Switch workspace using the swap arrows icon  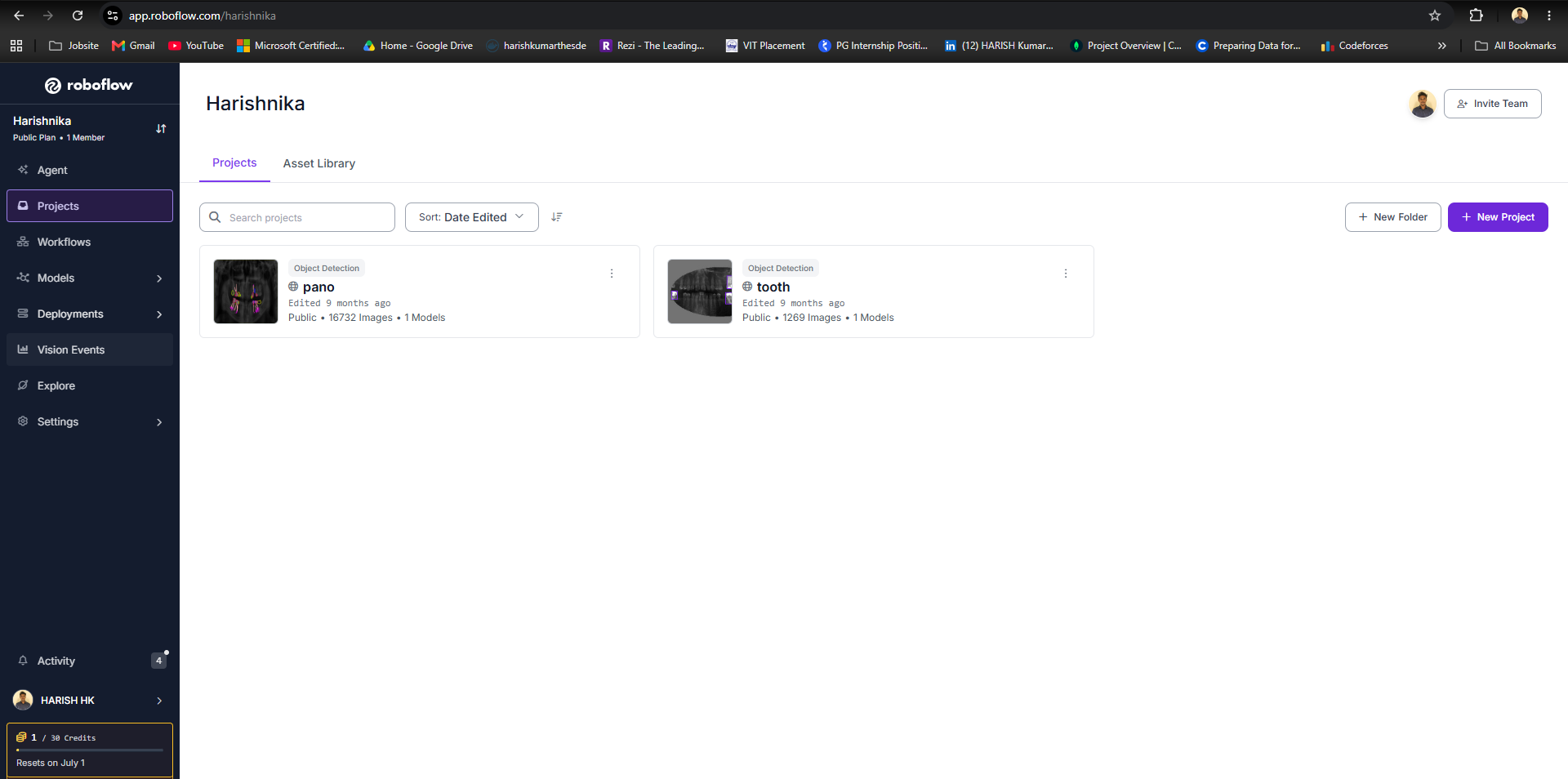(161, 128)
